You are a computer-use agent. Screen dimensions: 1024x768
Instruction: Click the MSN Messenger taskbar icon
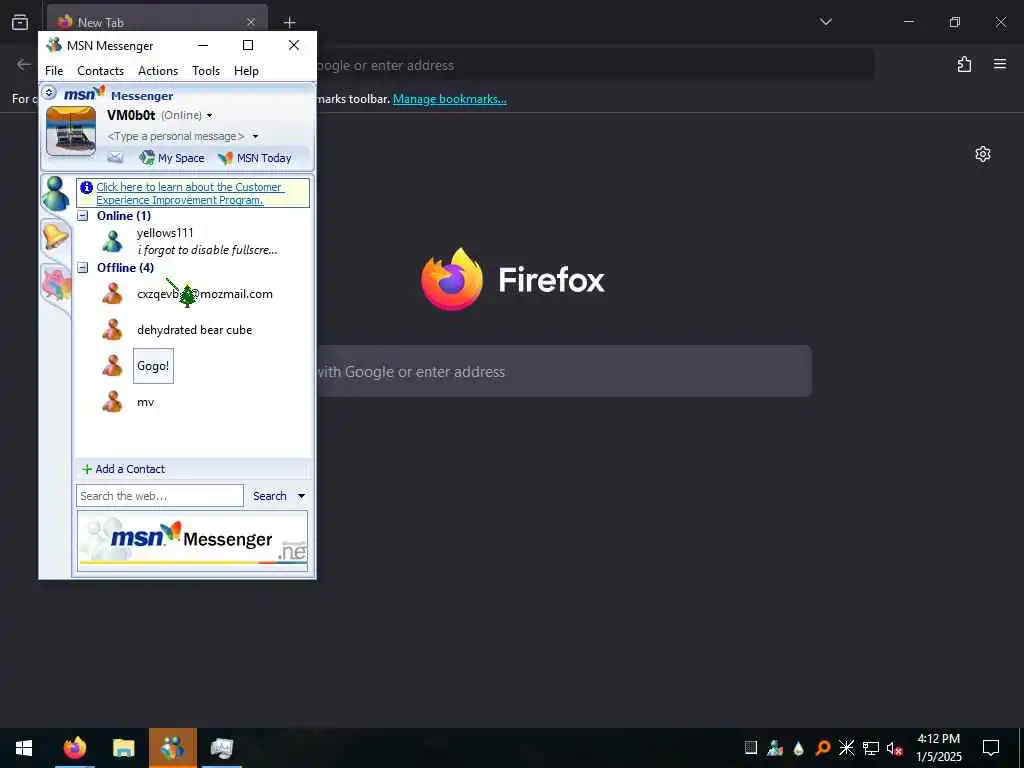(x=172, y=748)
